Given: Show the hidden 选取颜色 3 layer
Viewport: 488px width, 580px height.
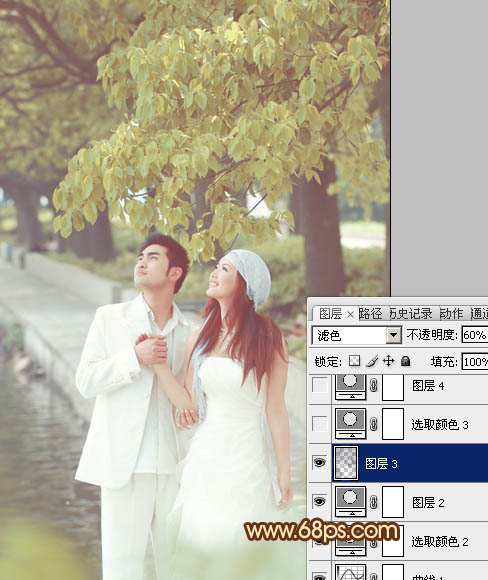Looking at the screenshot, I should tap(320, 424).
